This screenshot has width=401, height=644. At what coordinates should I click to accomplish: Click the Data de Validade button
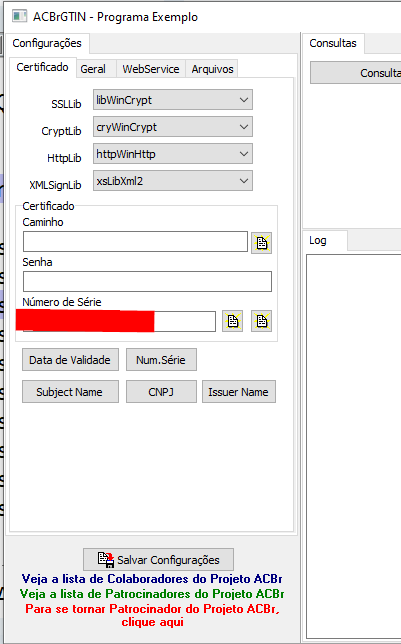[x=70, y=360]
